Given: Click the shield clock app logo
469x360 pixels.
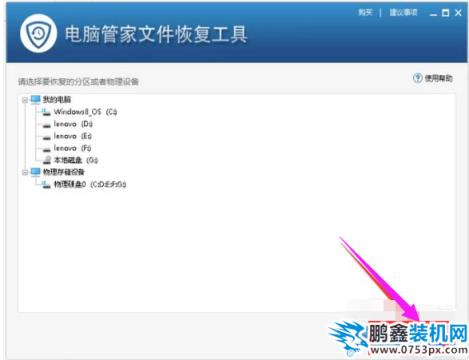Looking at the screenshot, I should (38, 33).
